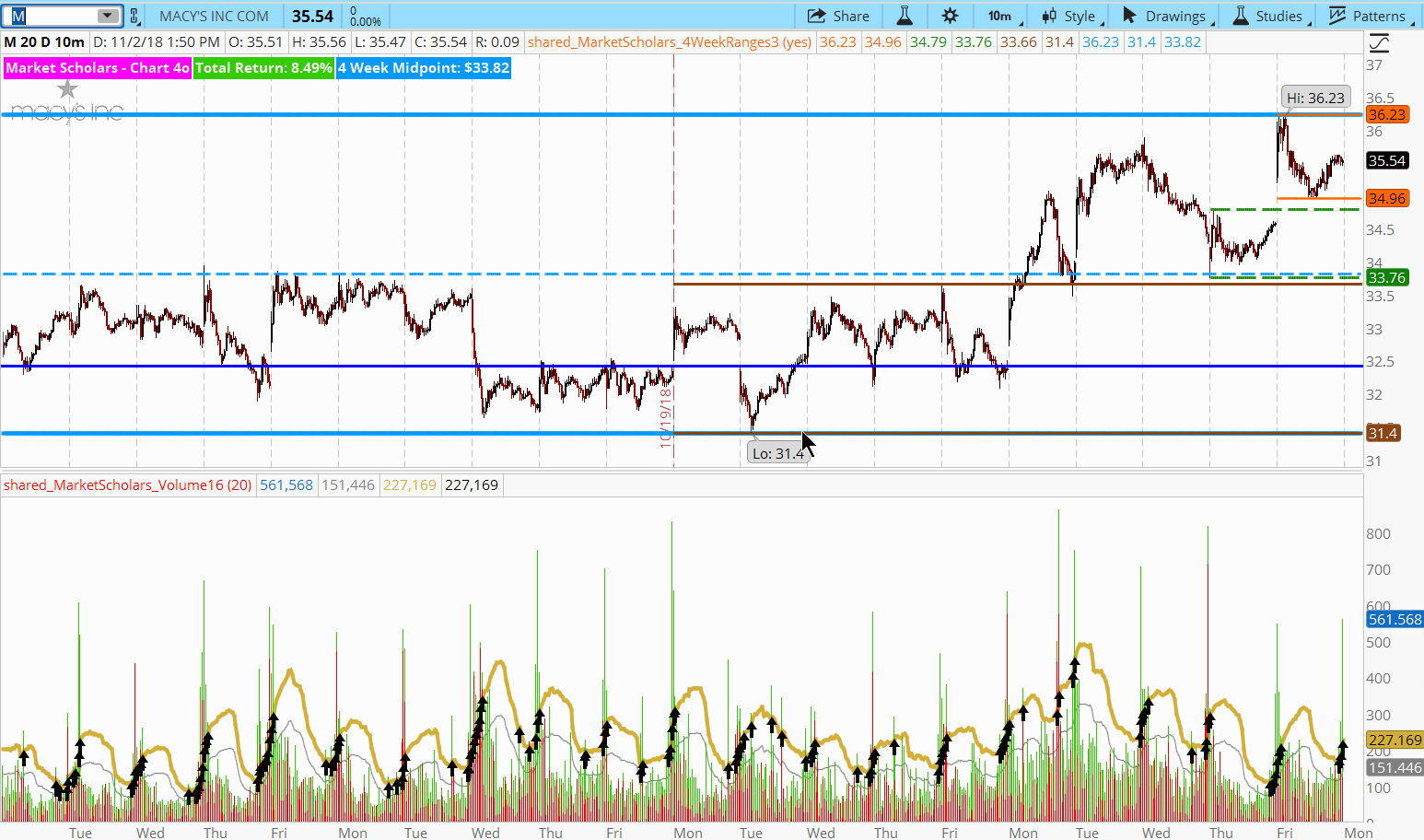Click the brown 31.4 price axis tag

(1383, 433)
